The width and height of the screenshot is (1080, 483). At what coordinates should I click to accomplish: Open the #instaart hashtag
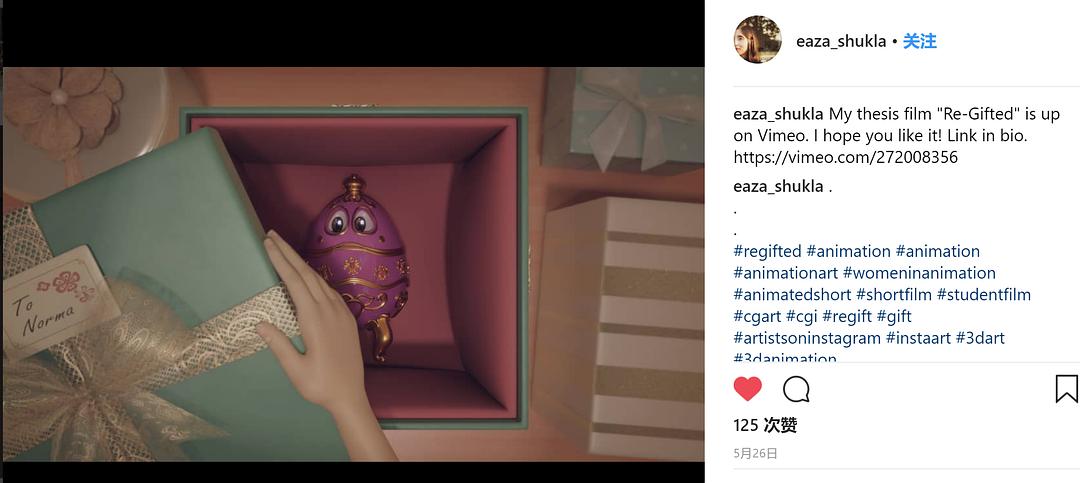tap(918, 338)
